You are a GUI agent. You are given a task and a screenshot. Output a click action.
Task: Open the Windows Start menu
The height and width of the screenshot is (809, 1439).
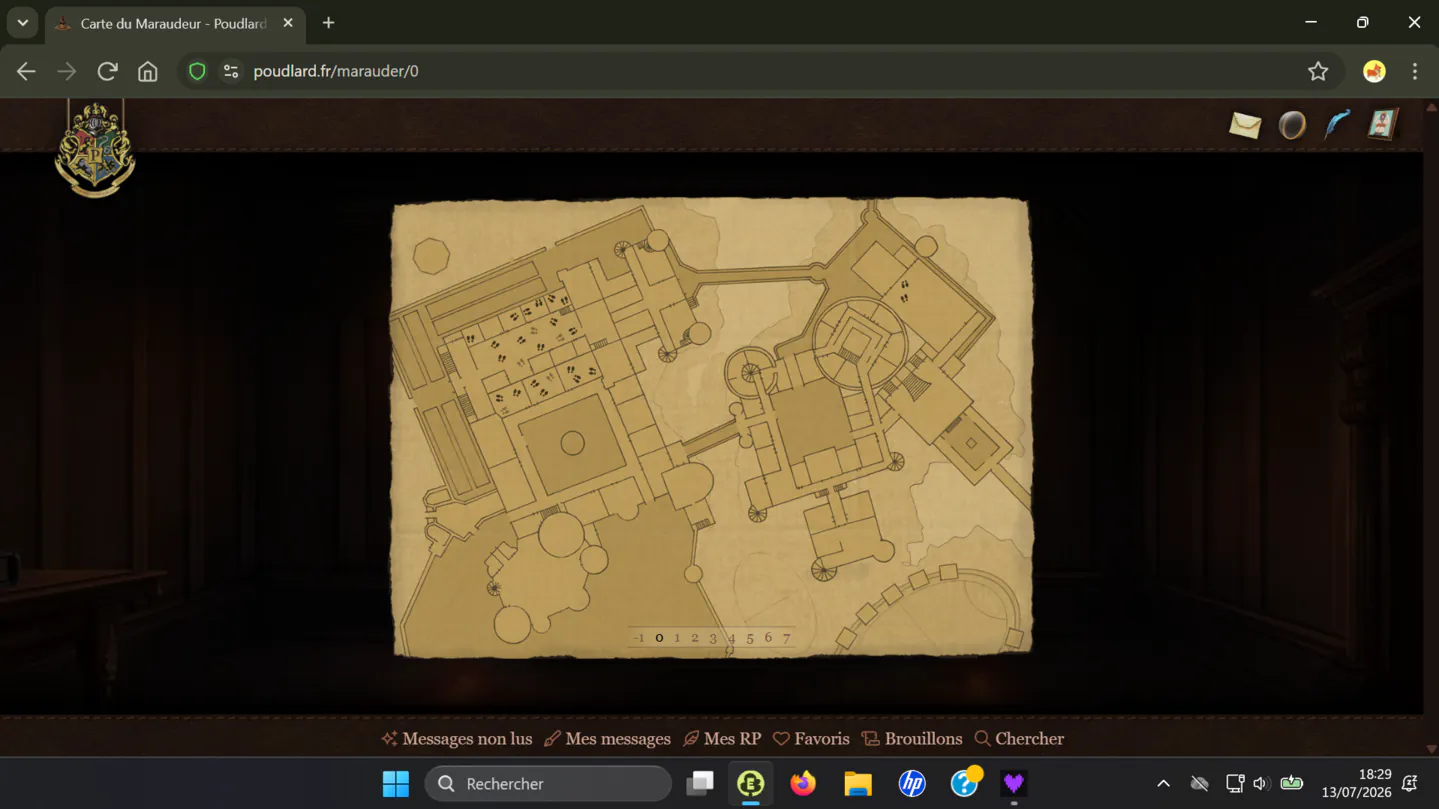396,784
